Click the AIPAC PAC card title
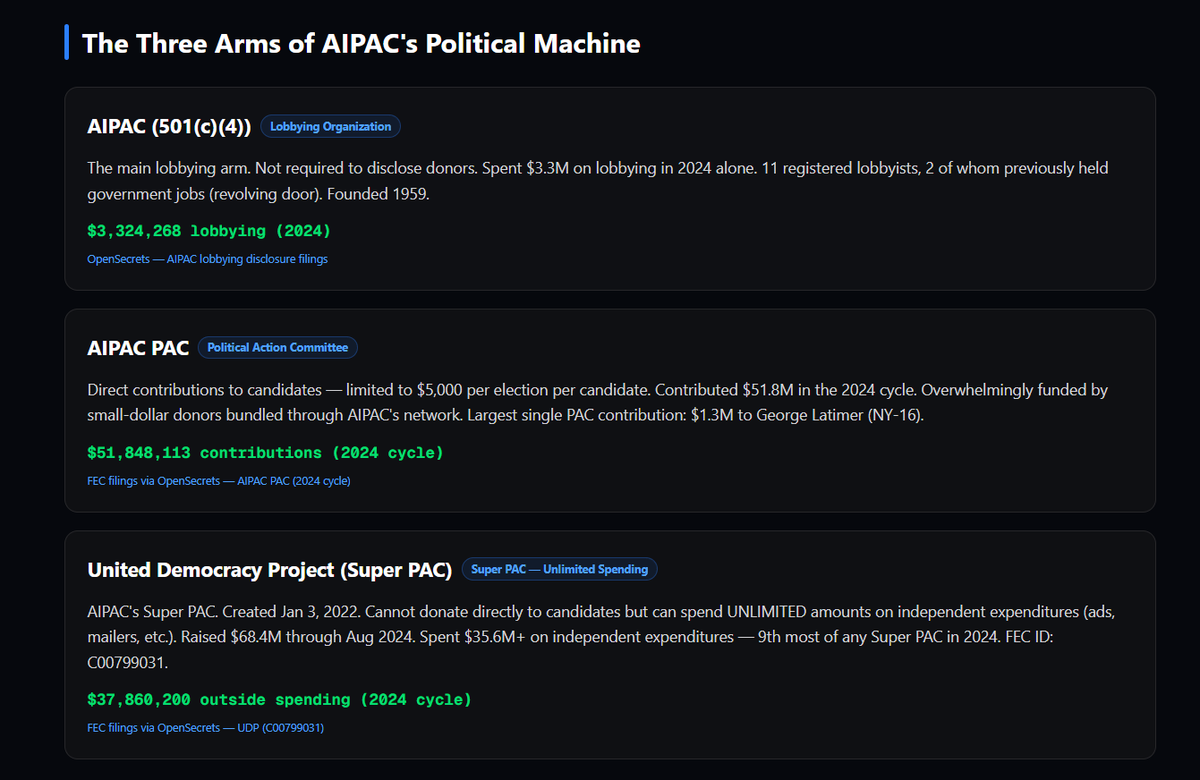Image resolution: width=1200 pixels, height=780 pixels. tap(138, 348)
